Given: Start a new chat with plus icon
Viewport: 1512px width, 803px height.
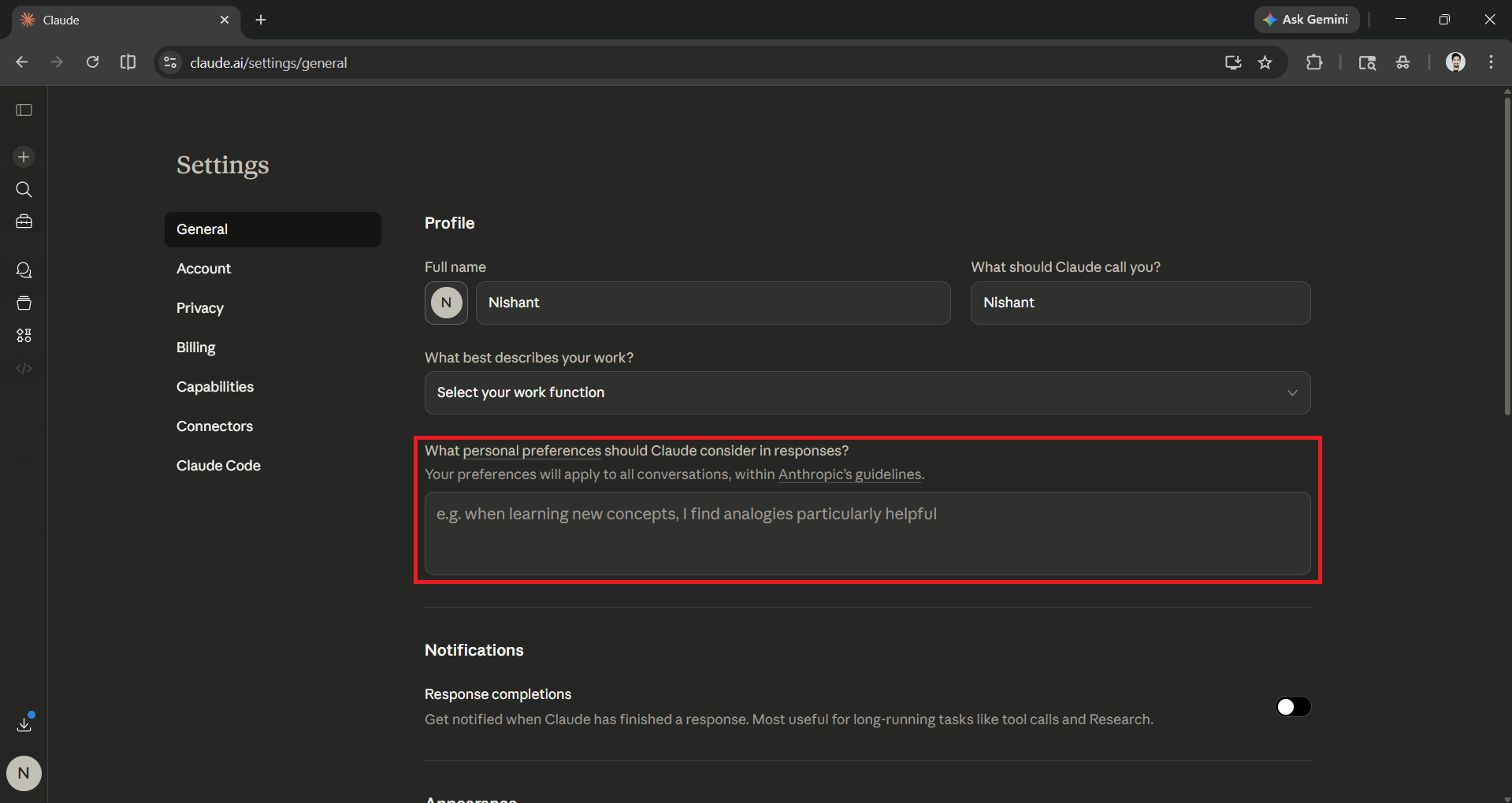Looking at the screenshot, I should coord(24,157).
